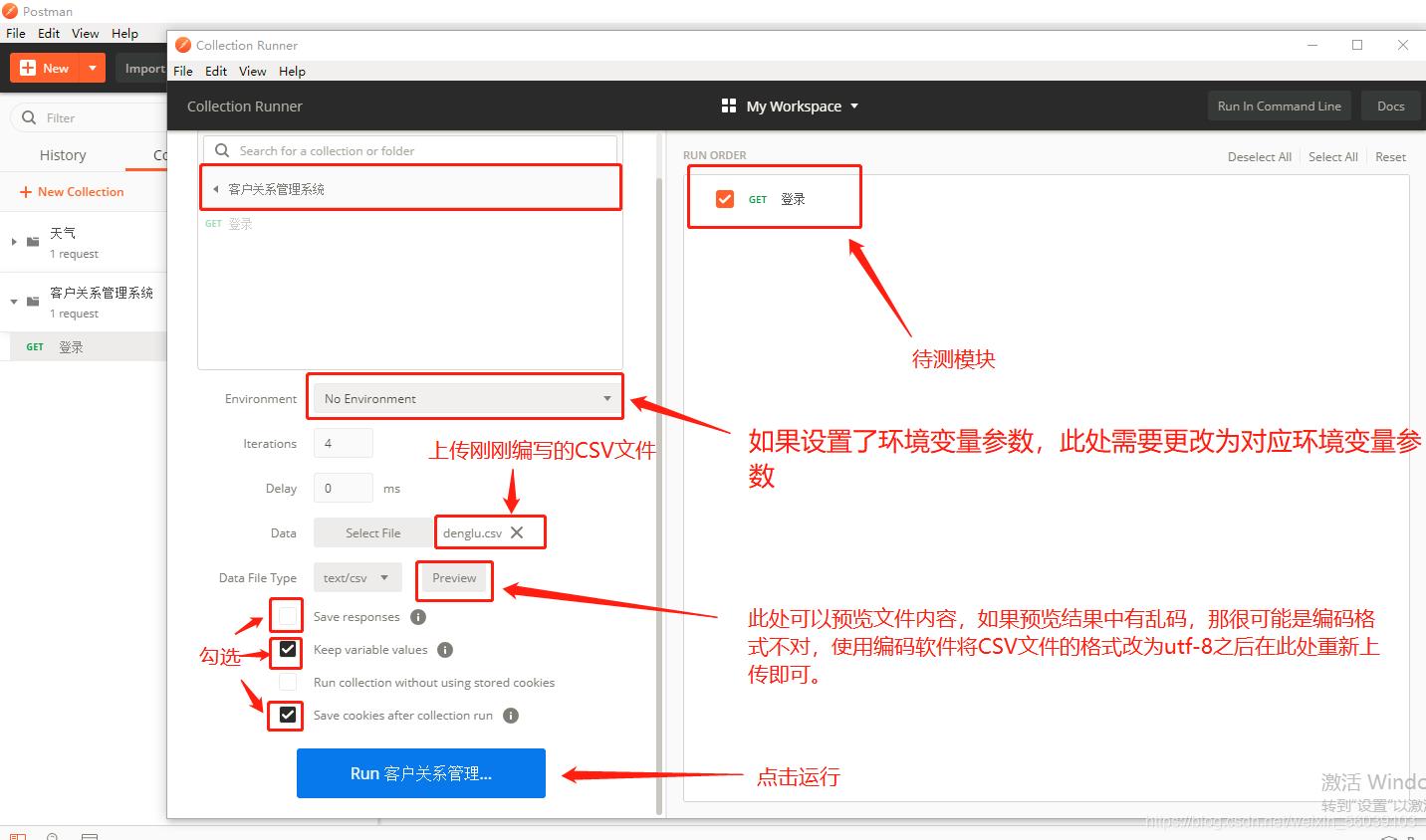The width and height of the screenshot is (1426, 840).
Task: Switch to the History tab
Action: [x=63, y=155]
